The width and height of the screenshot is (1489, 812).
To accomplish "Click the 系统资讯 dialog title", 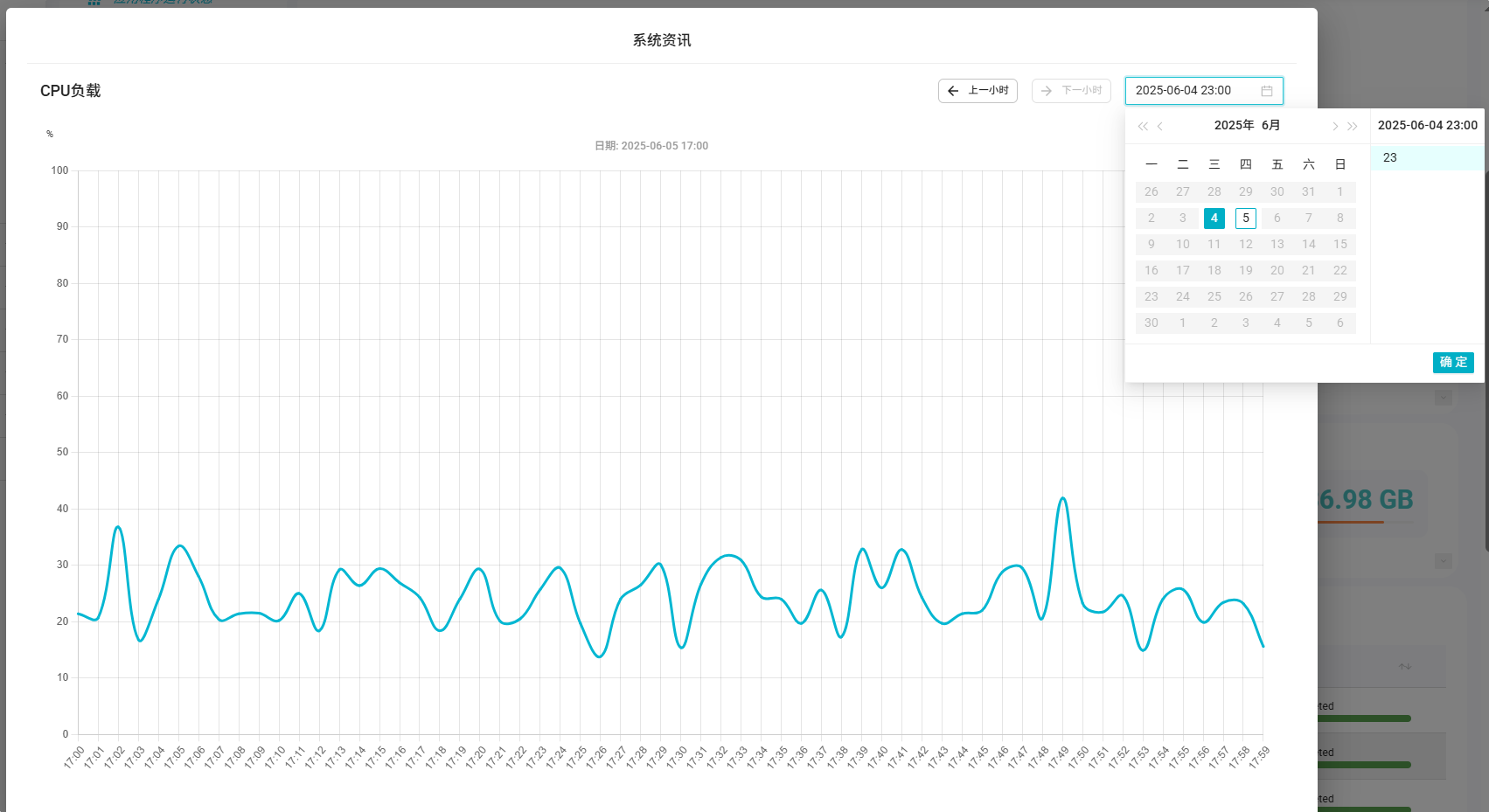I will (x=662, y=40).
